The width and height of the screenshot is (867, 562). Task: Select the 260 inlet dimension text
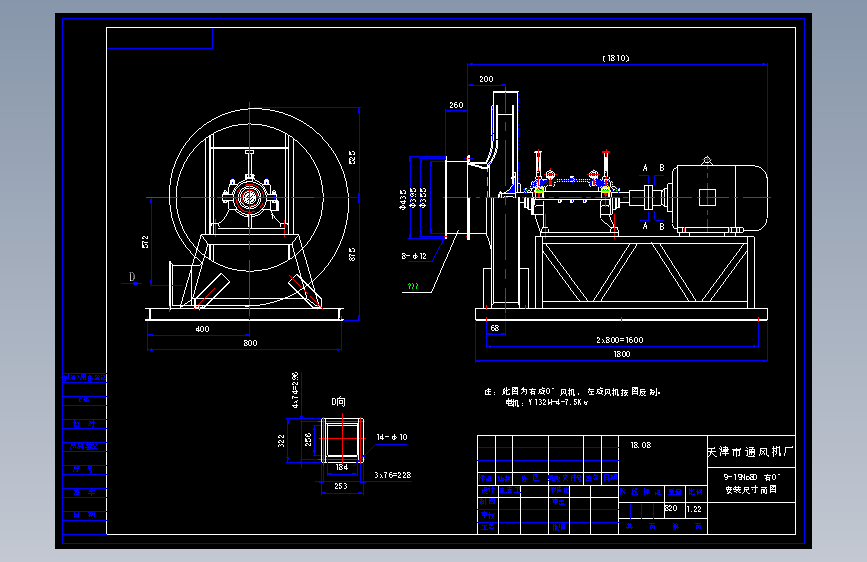pyautogui.click(x=456, y=105)
